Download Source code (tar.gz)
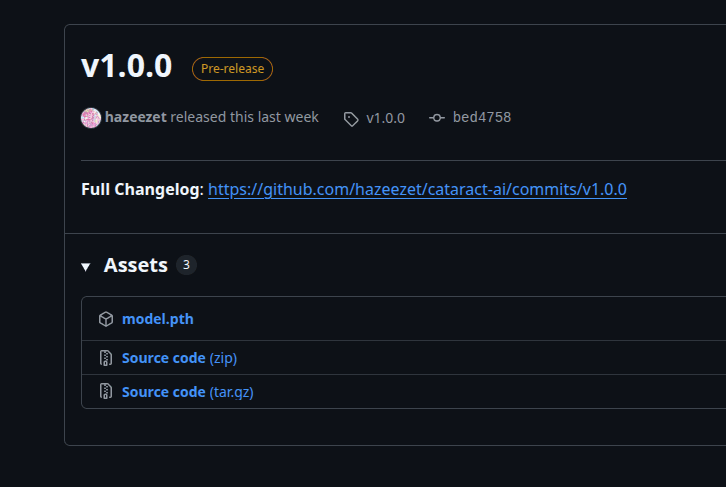726x487 pixels. (x=188, y=392)
